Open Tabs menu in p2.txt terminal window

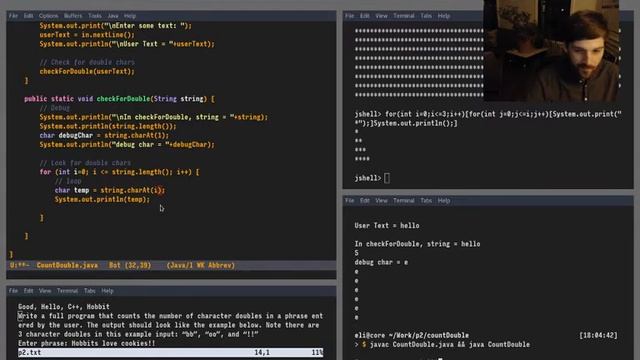(90, 291)
